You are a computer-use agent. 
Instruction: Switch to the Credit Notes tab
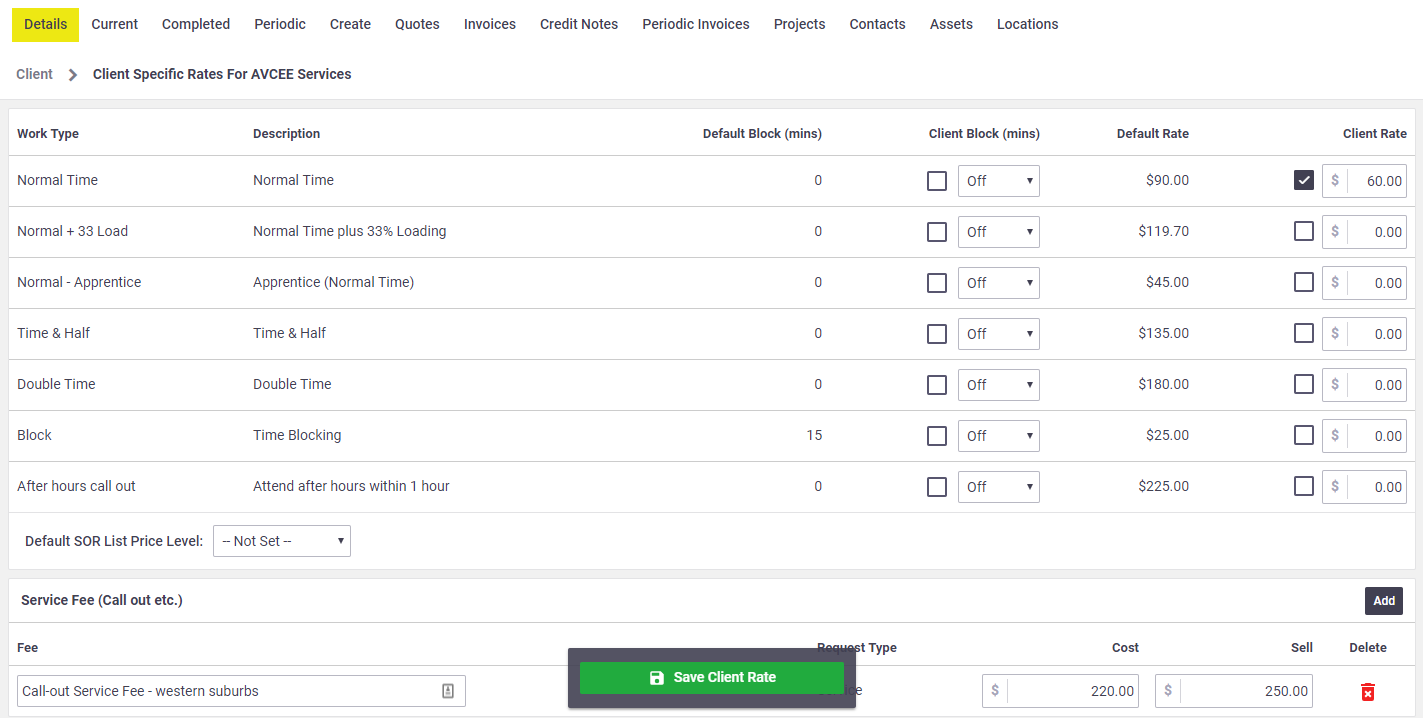coord(579,24)
